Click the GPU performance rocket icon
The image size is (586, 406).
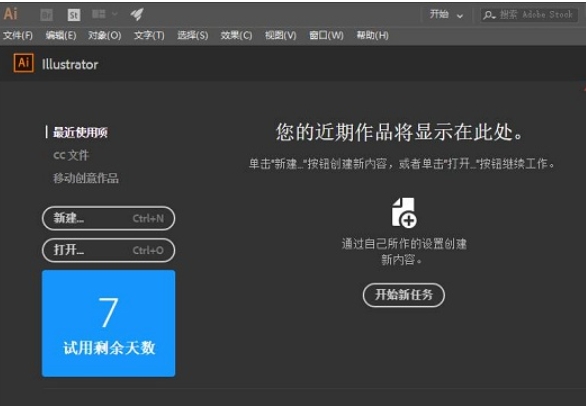[137, 14]
